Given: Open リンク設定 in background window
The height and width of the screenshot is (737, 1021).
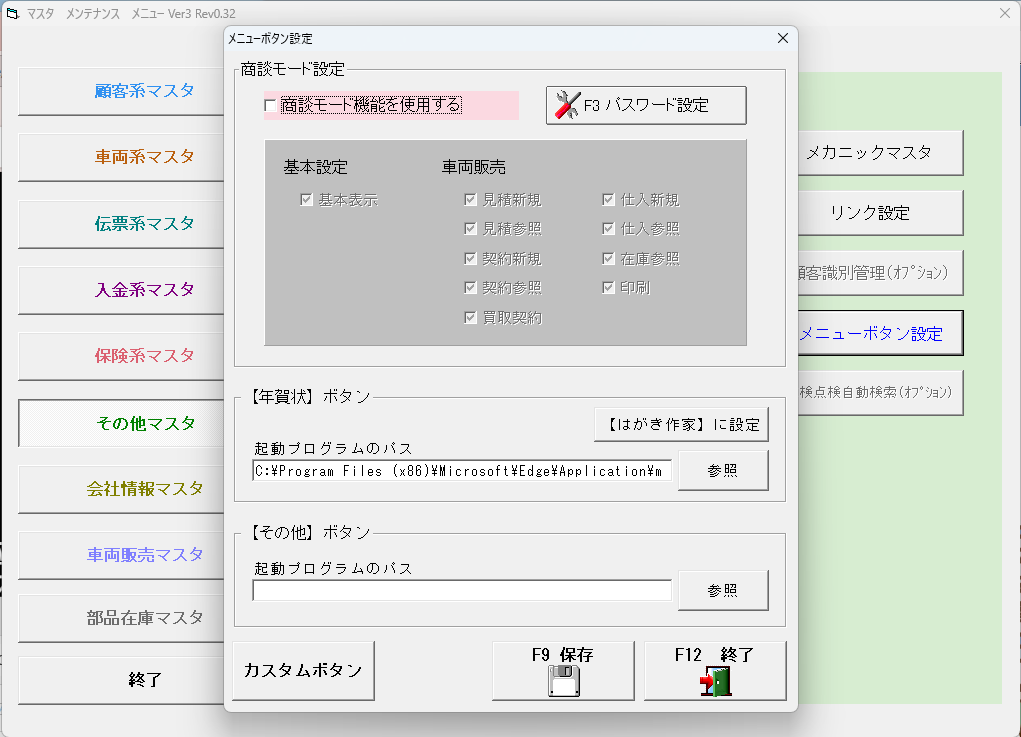Looking at the screenshot, I should (880, 213).
